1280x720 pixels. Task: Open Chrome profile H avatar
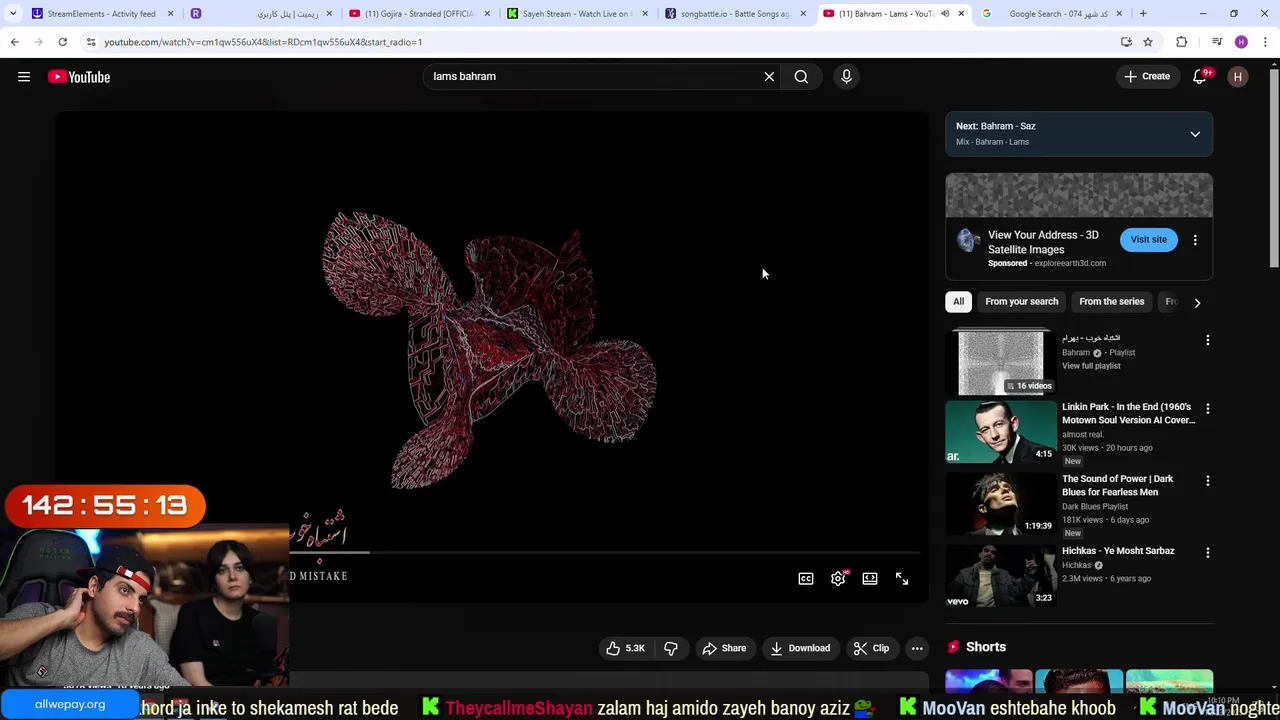[x=1241, y=42]
